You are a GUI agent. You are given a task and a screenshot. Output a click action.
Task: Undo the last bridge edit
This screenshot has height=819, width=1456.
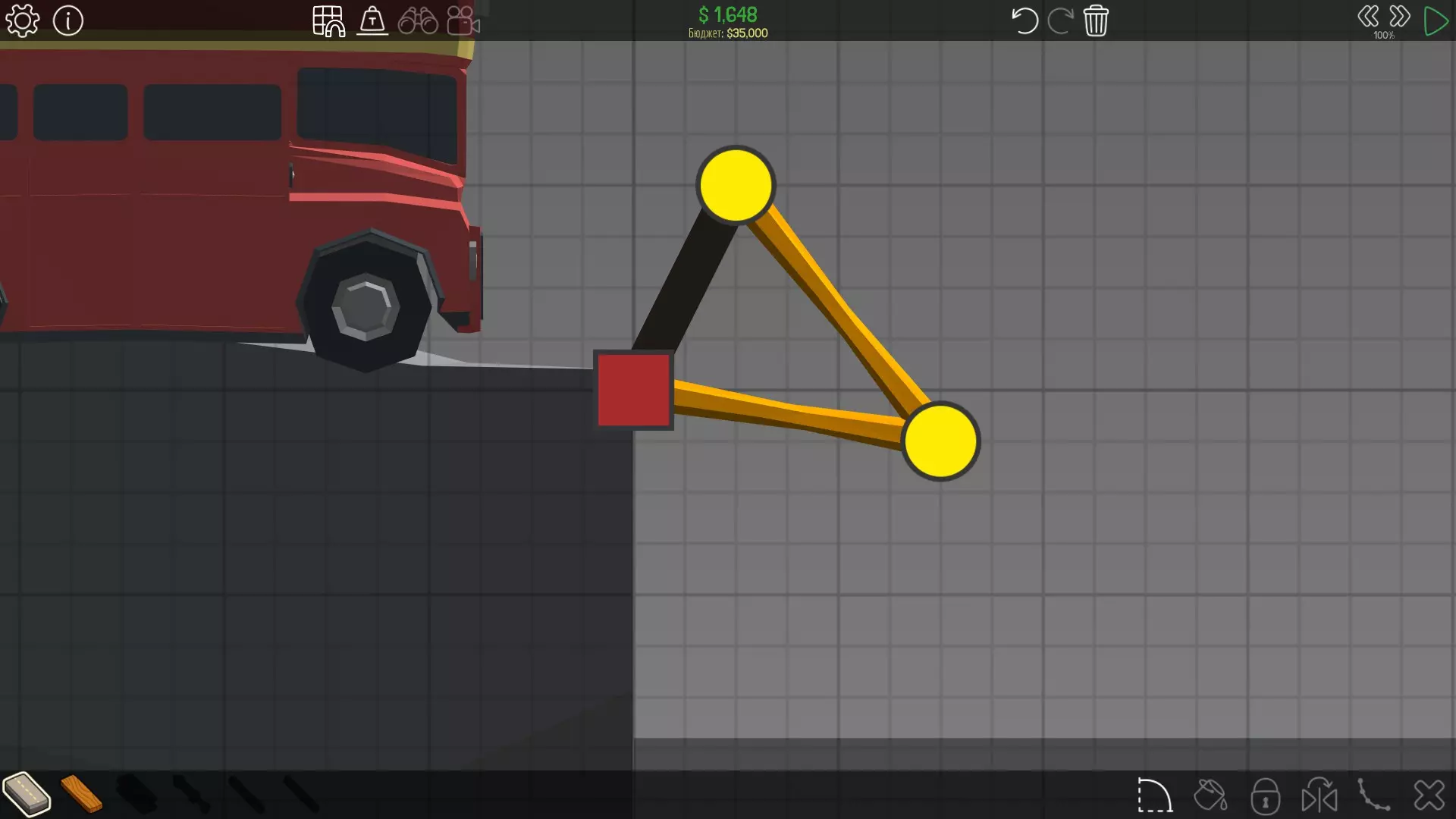click(1024, 20)
